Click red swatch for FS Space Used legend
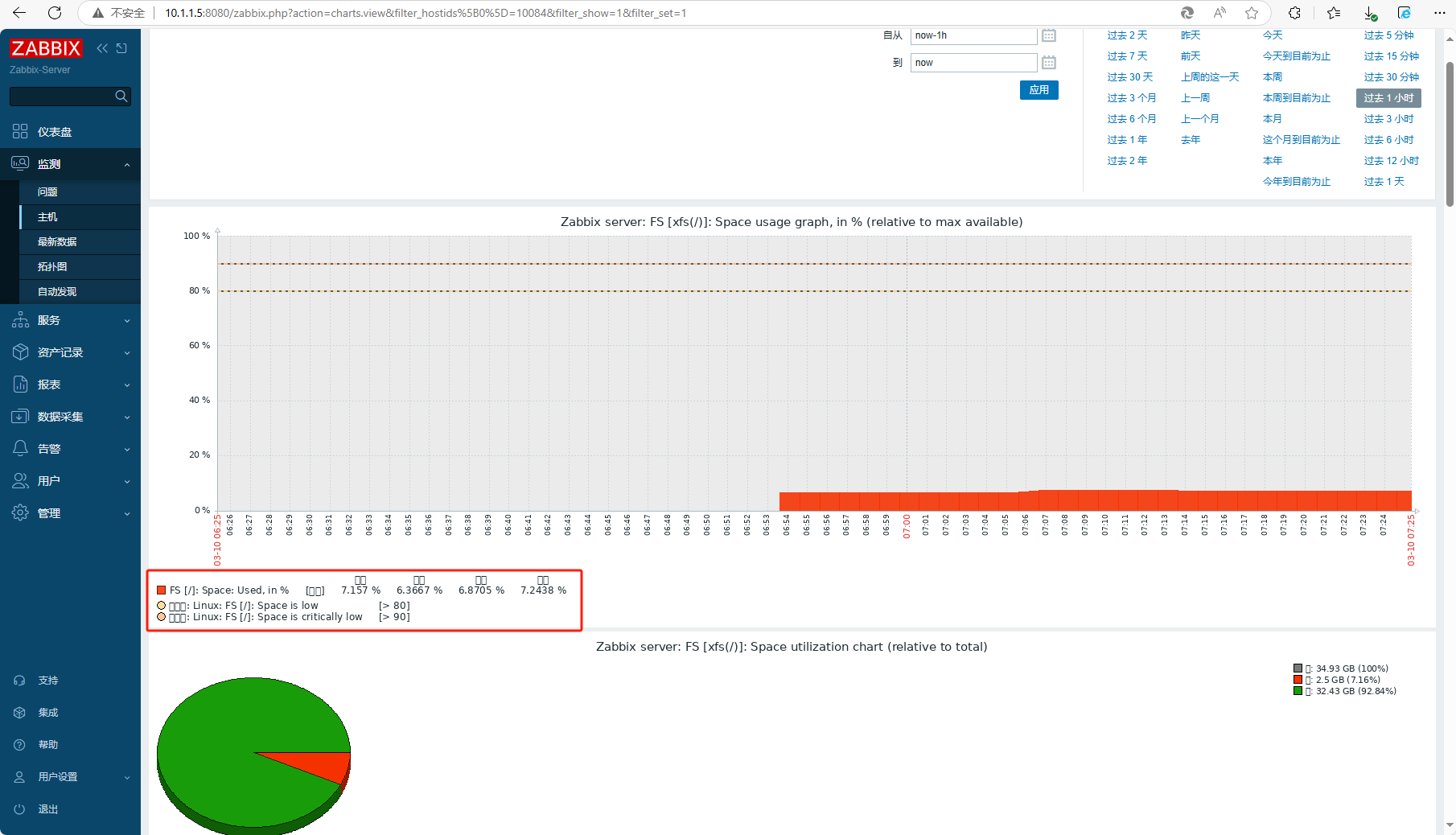Image resolution: width=1456 pixels, height=835 pixels. tap(162, 590)
